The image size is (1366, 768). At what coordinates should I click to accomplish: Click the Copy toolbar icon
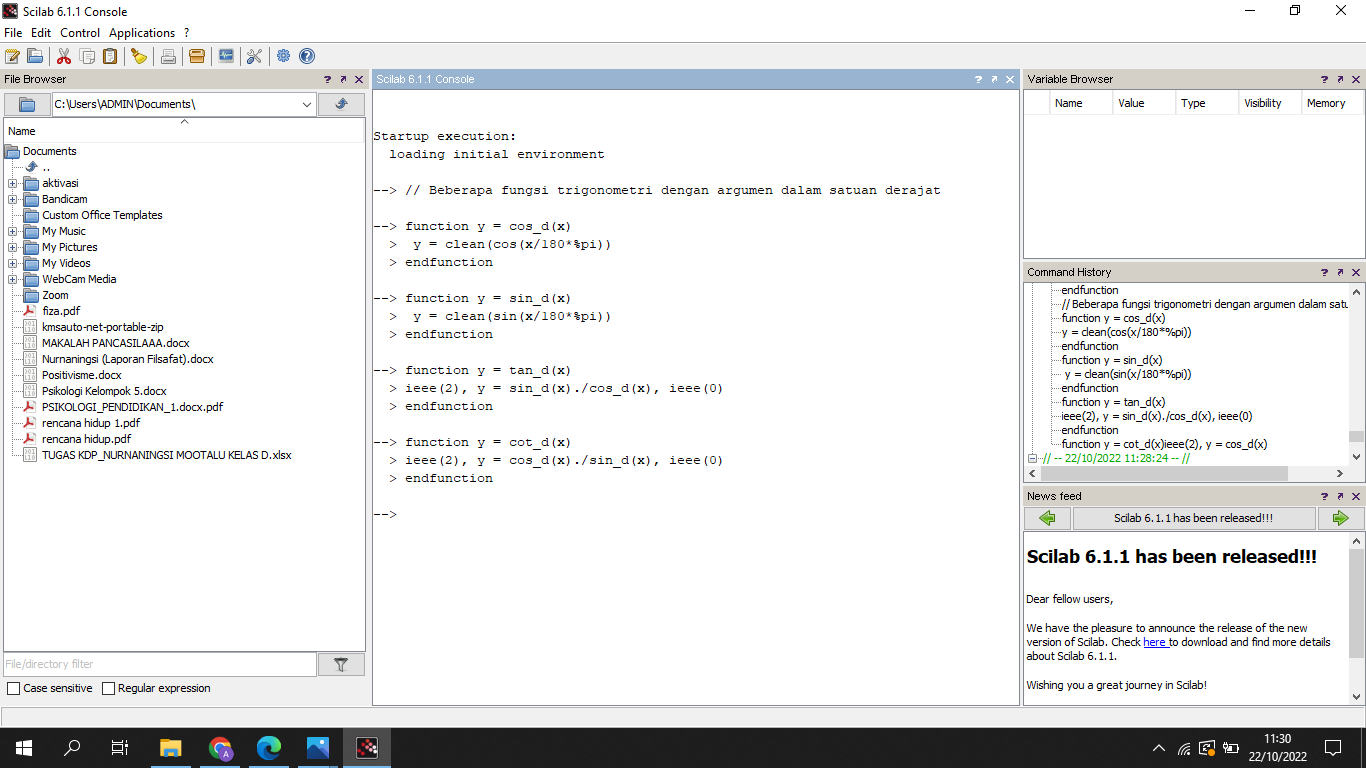[88, 56]
